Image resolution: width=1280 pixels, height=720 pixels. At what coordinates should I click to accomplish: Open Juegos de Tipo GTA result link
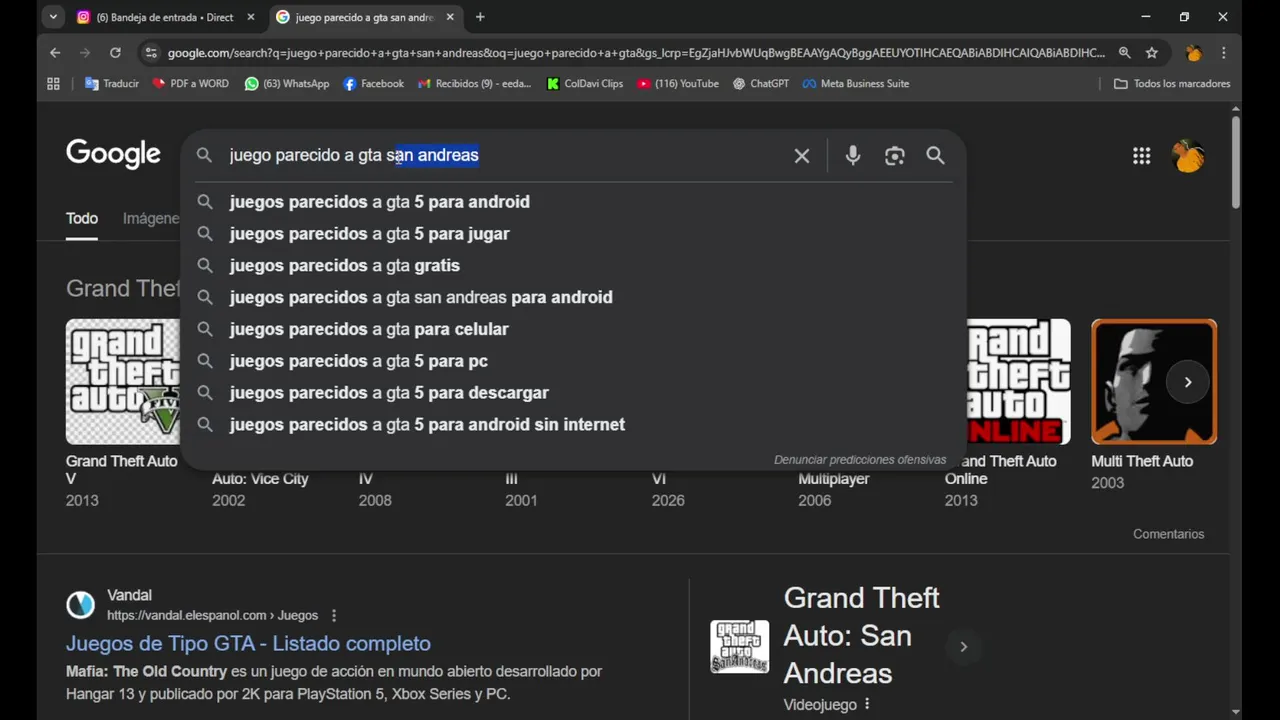pyautogui.click(x=248, y=644)
